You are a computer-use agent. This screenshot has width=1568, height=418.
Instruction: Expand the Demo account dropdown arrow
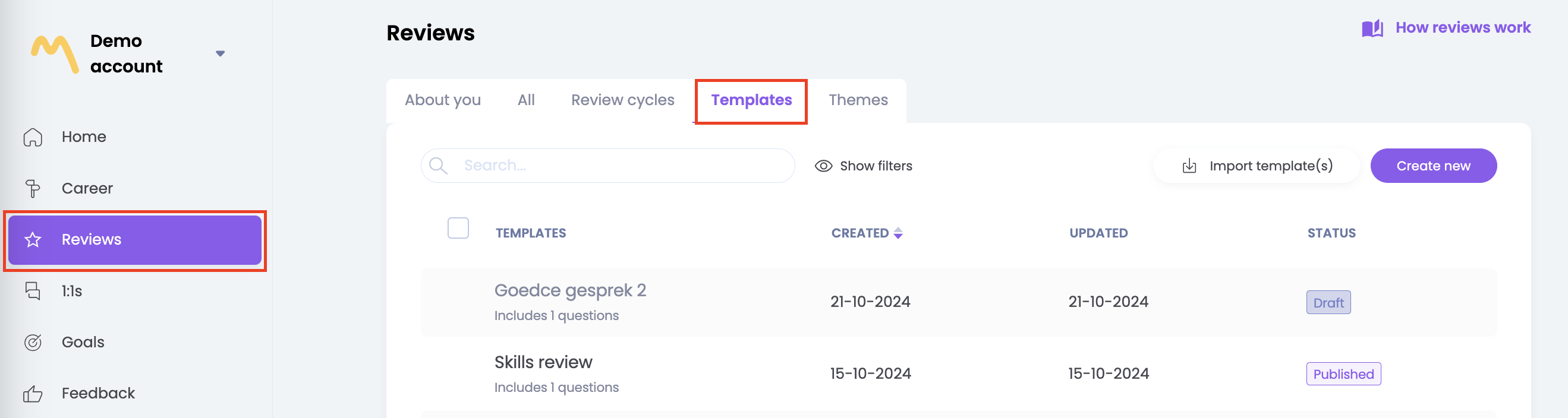tap(221, 53)
